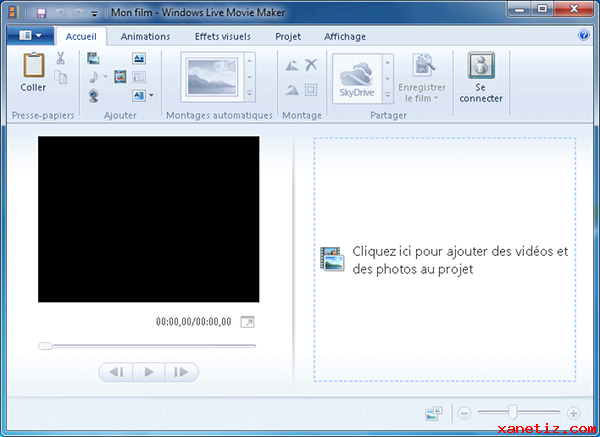600x437 pixels.
Task: Go down a row in Partager gallery
Action: click(x=388, y=78)
